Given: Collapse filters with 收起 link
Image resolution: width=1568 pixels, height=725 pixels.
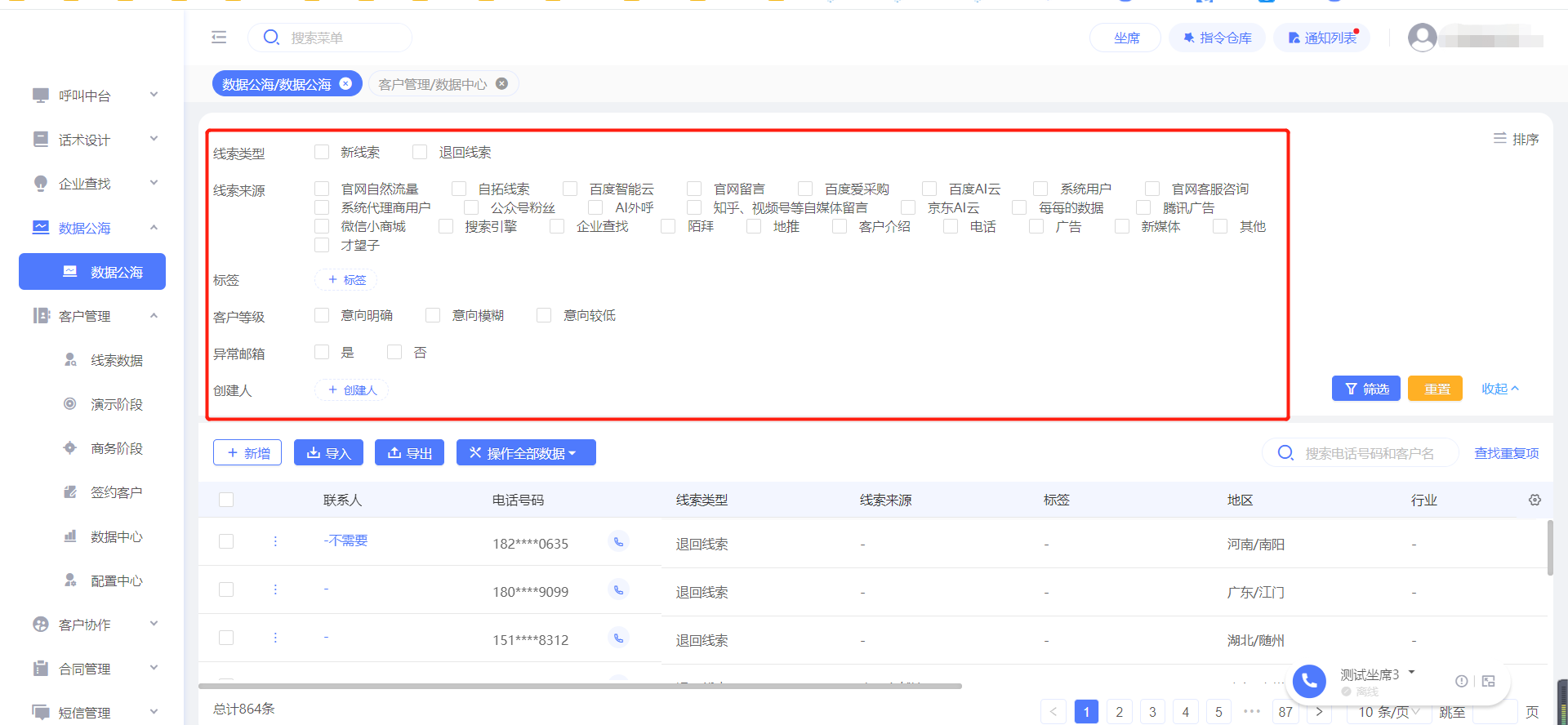Looking at the screenshot, I should (1500, 389).
